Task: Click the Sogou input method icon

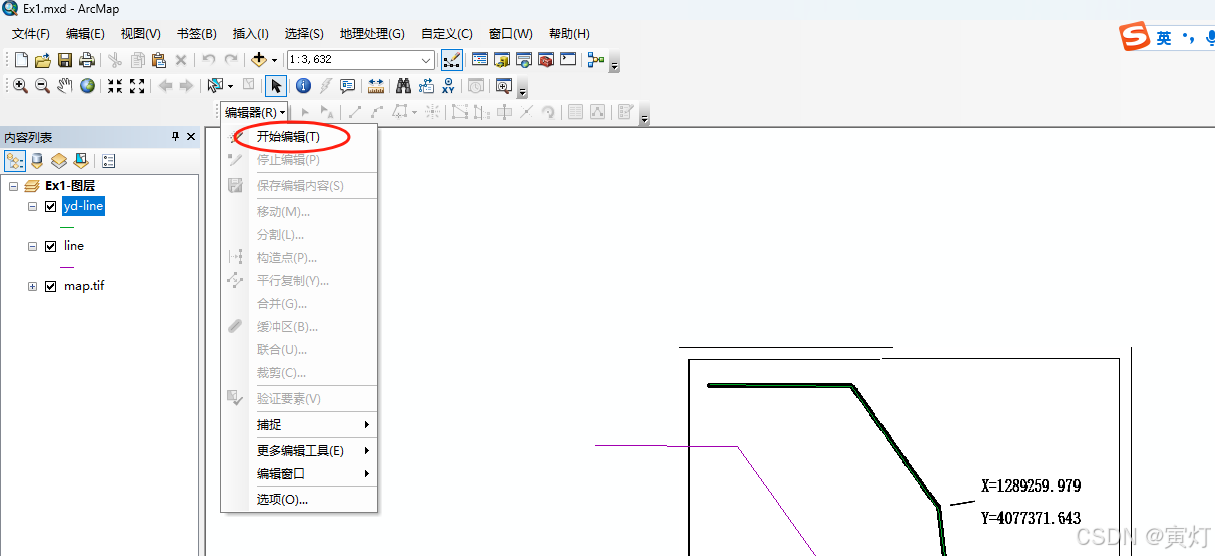Action: click(x=1135, y=38)
